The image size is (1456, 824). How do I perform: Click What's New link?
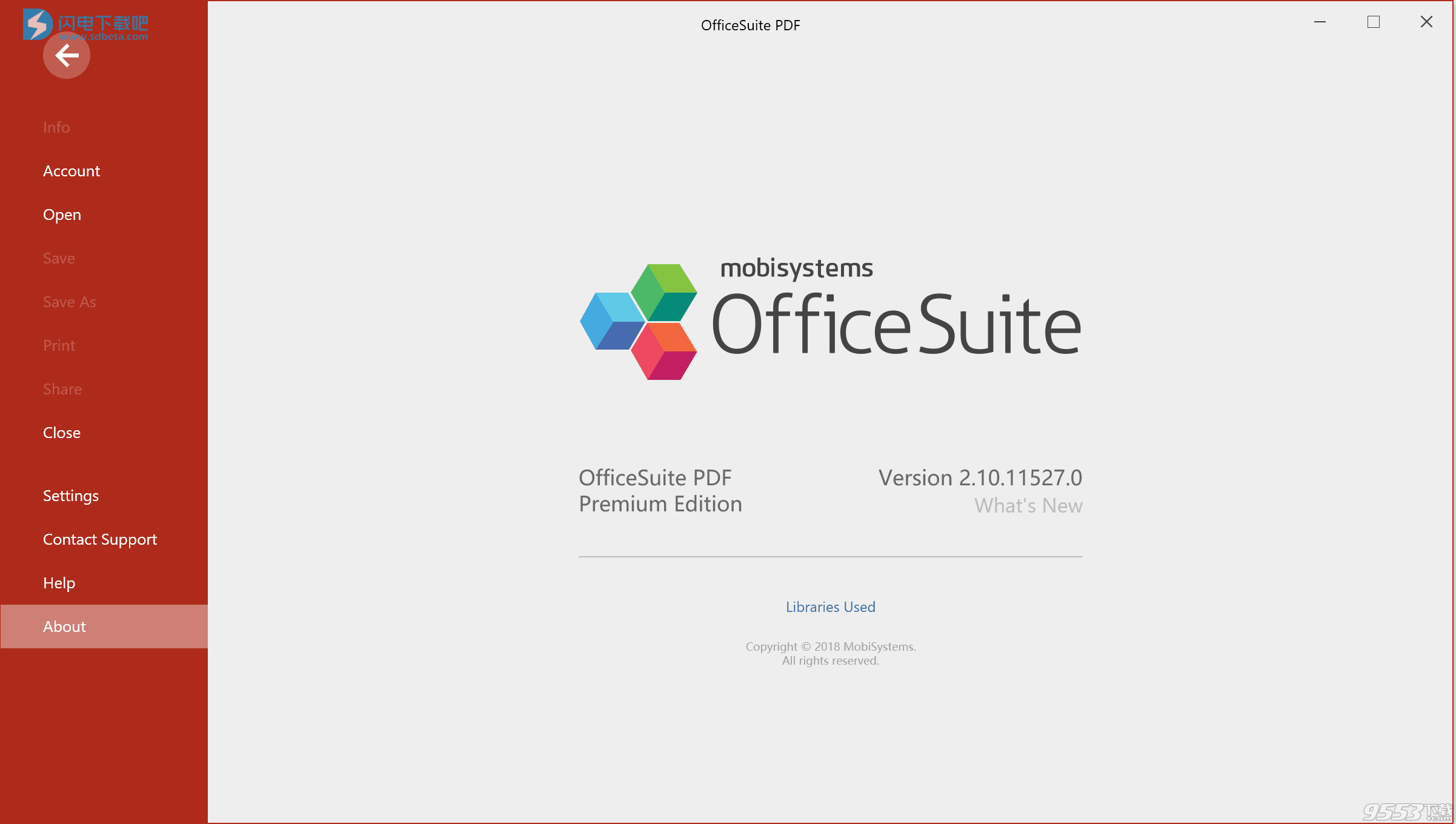coord(1028,505)
